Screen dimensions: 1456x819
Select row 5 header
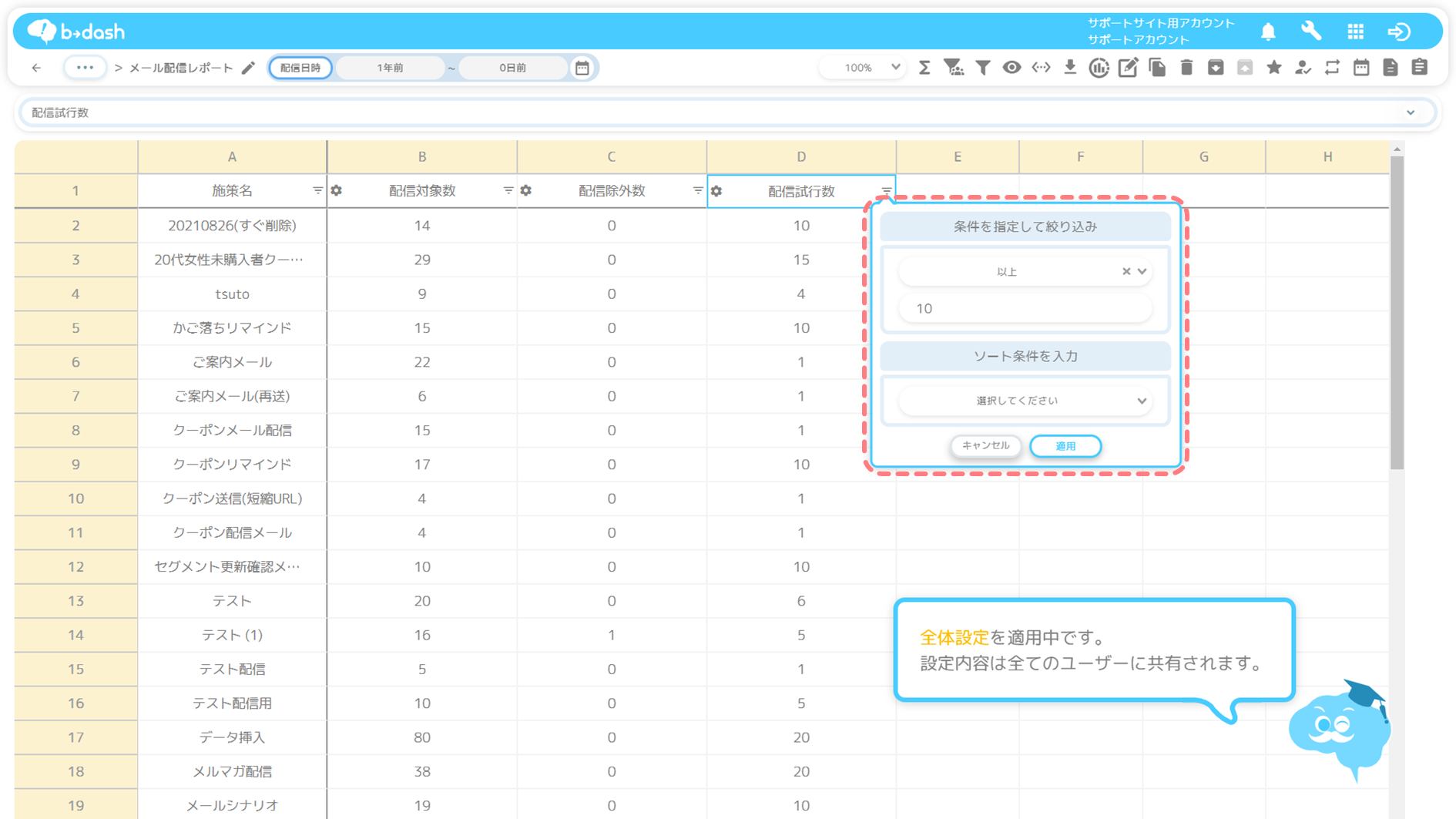[75, 327]
